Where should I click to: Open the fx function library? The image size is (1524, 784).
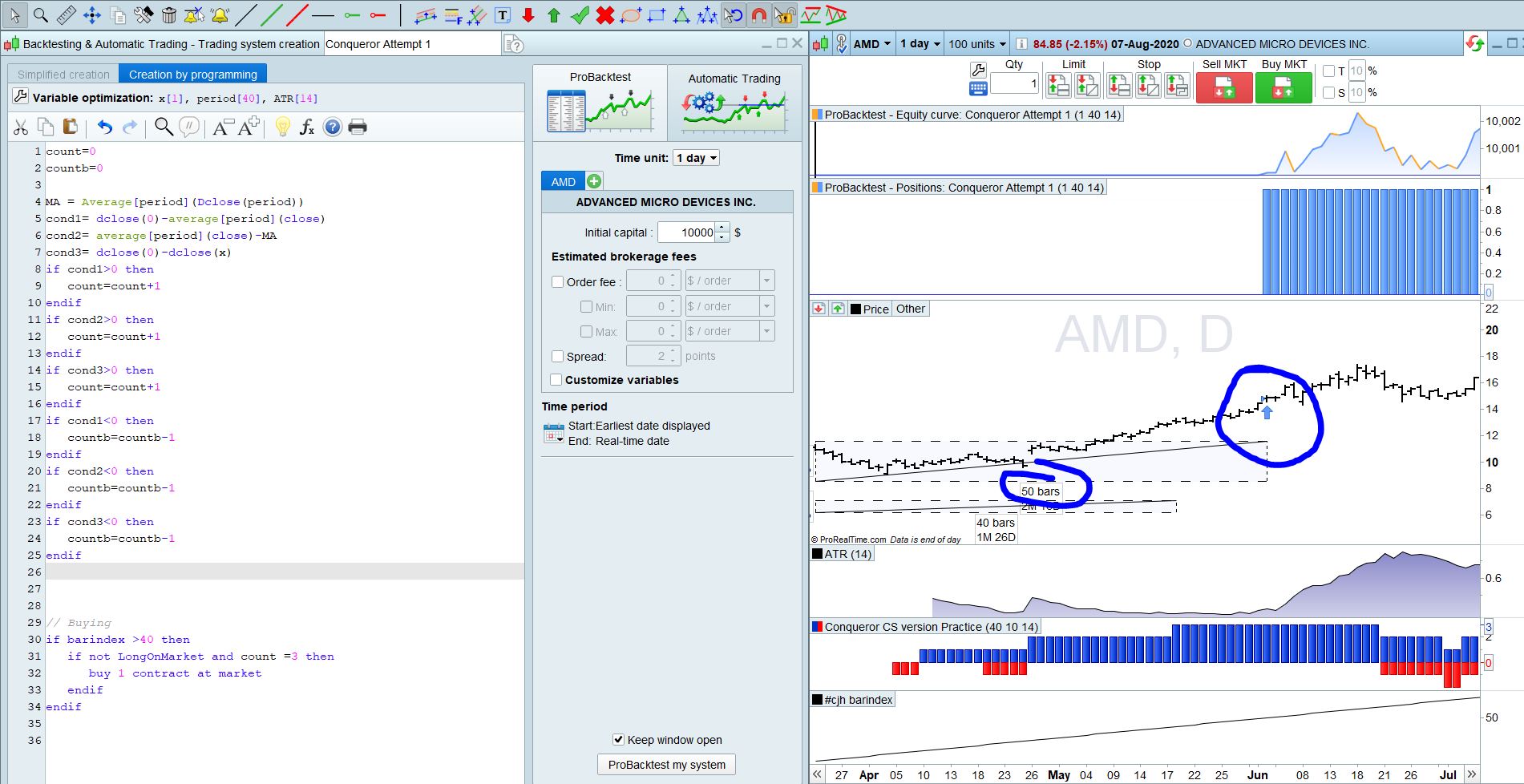pos(307,127)
